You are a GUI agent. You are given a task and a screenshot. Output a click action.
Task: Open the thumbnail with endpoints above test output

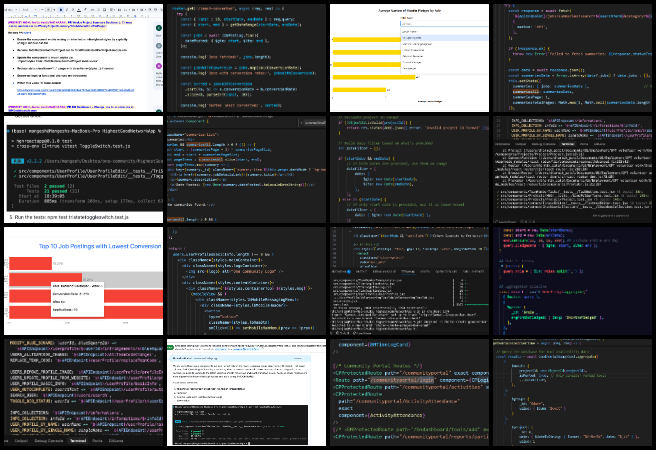pos(572,169)
